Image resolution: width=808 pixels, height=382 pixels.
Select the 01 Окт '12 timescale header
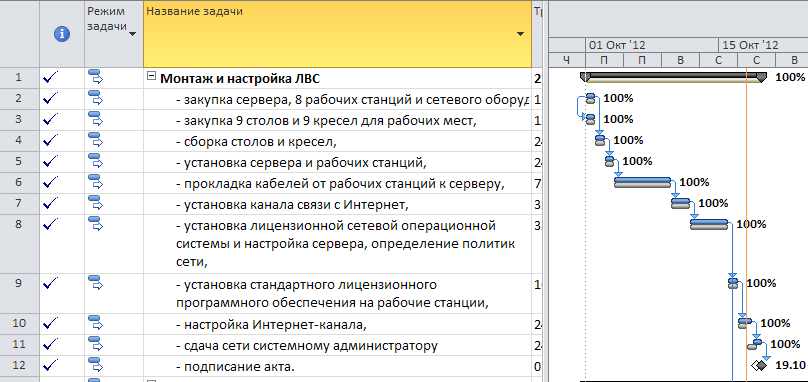click(x=618, y=45)
